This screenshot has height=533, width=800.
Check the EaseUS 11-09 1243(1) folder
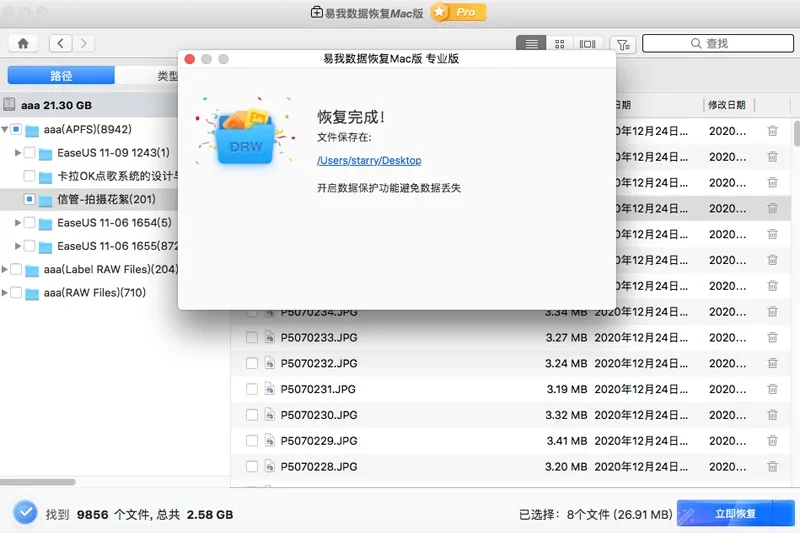click(30, 153)
